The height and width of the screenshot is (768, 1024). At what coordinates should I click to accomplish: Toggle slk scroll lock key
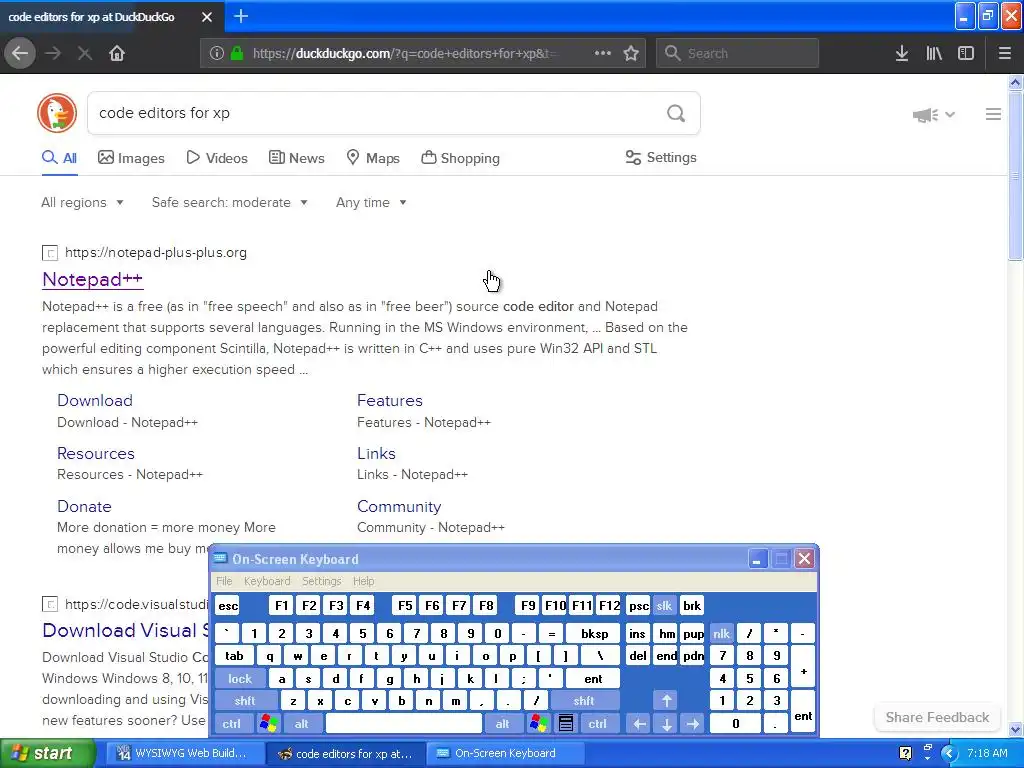pyautogui.click(x=664, y=606)
